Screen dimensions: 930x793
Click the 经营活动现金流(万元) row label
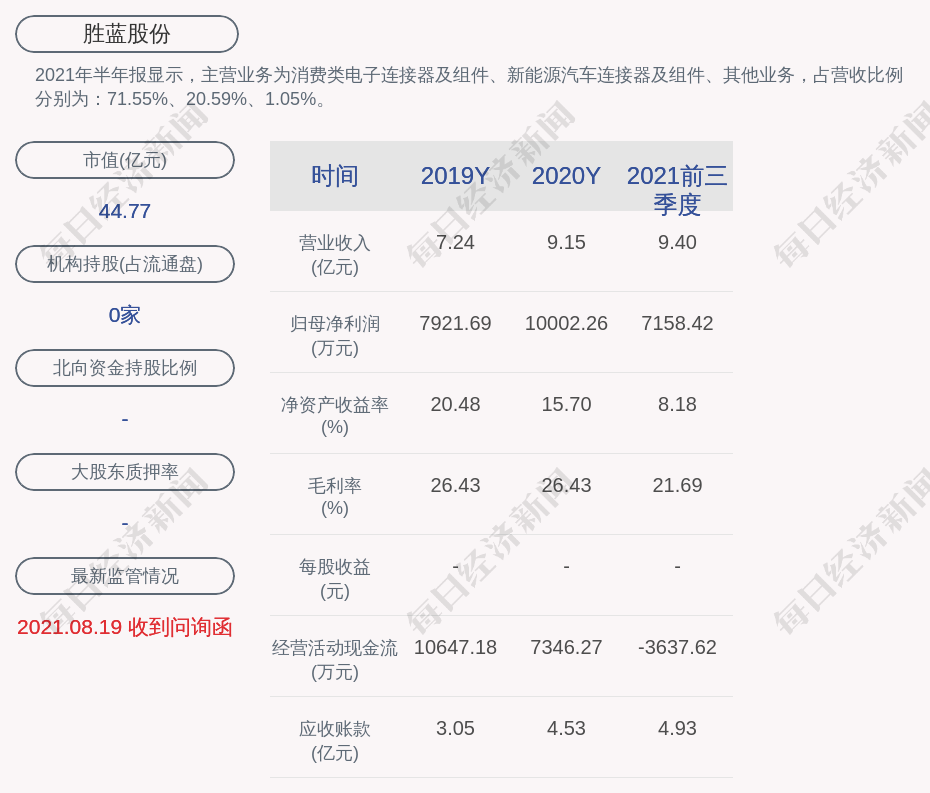[x=334, y=659]
